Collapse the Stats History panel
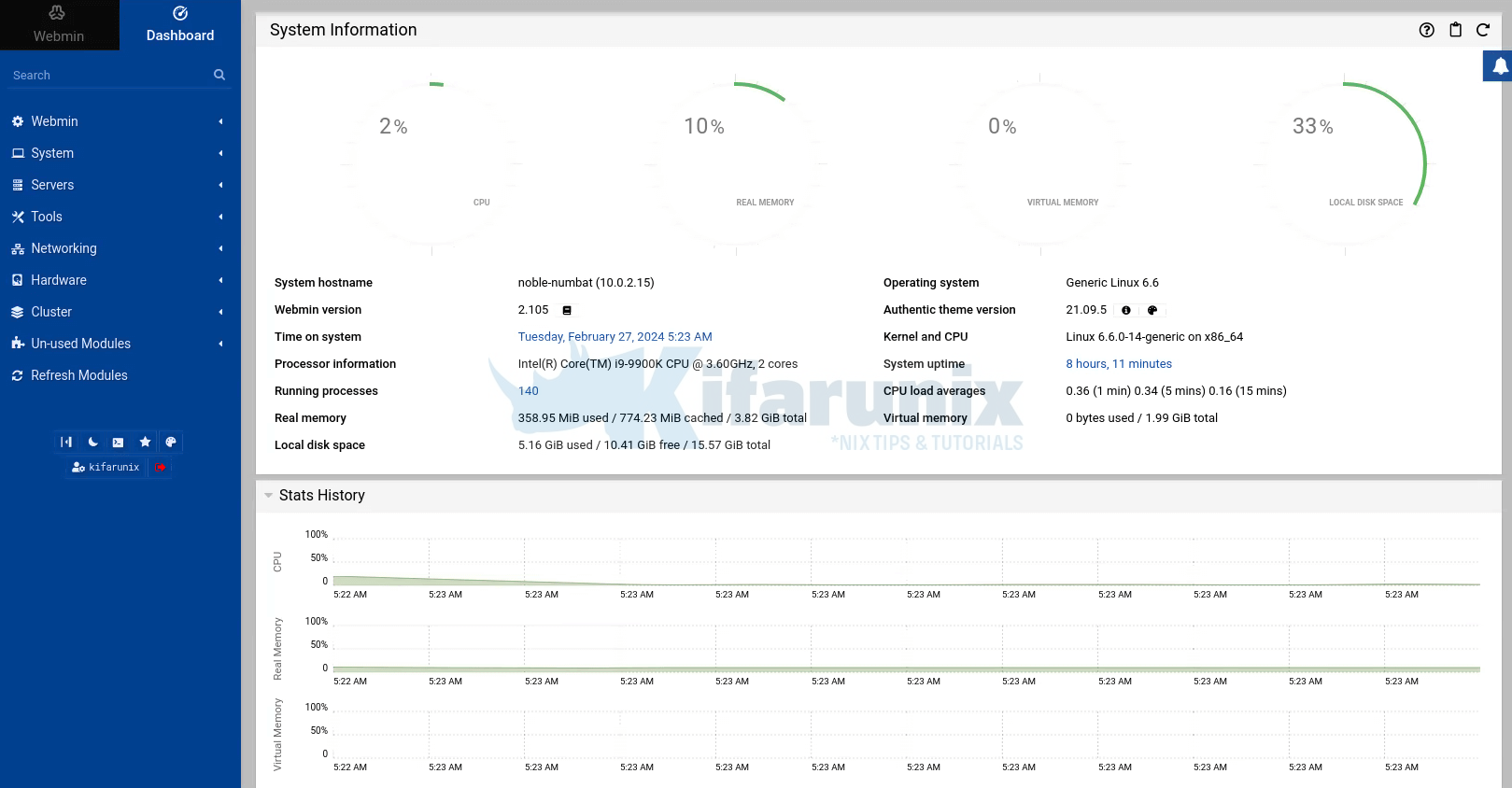1512x788 pixels. point(269,496)
